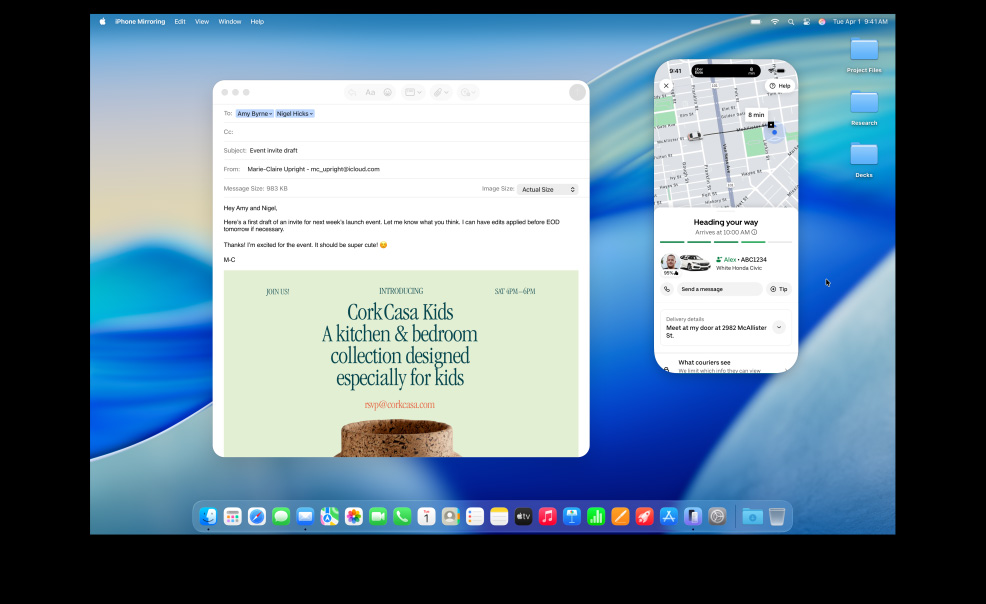The width and height of the screenshot is (986, 604).
Task: Expand the Delivery details chevron
Action: pos(779,327)
